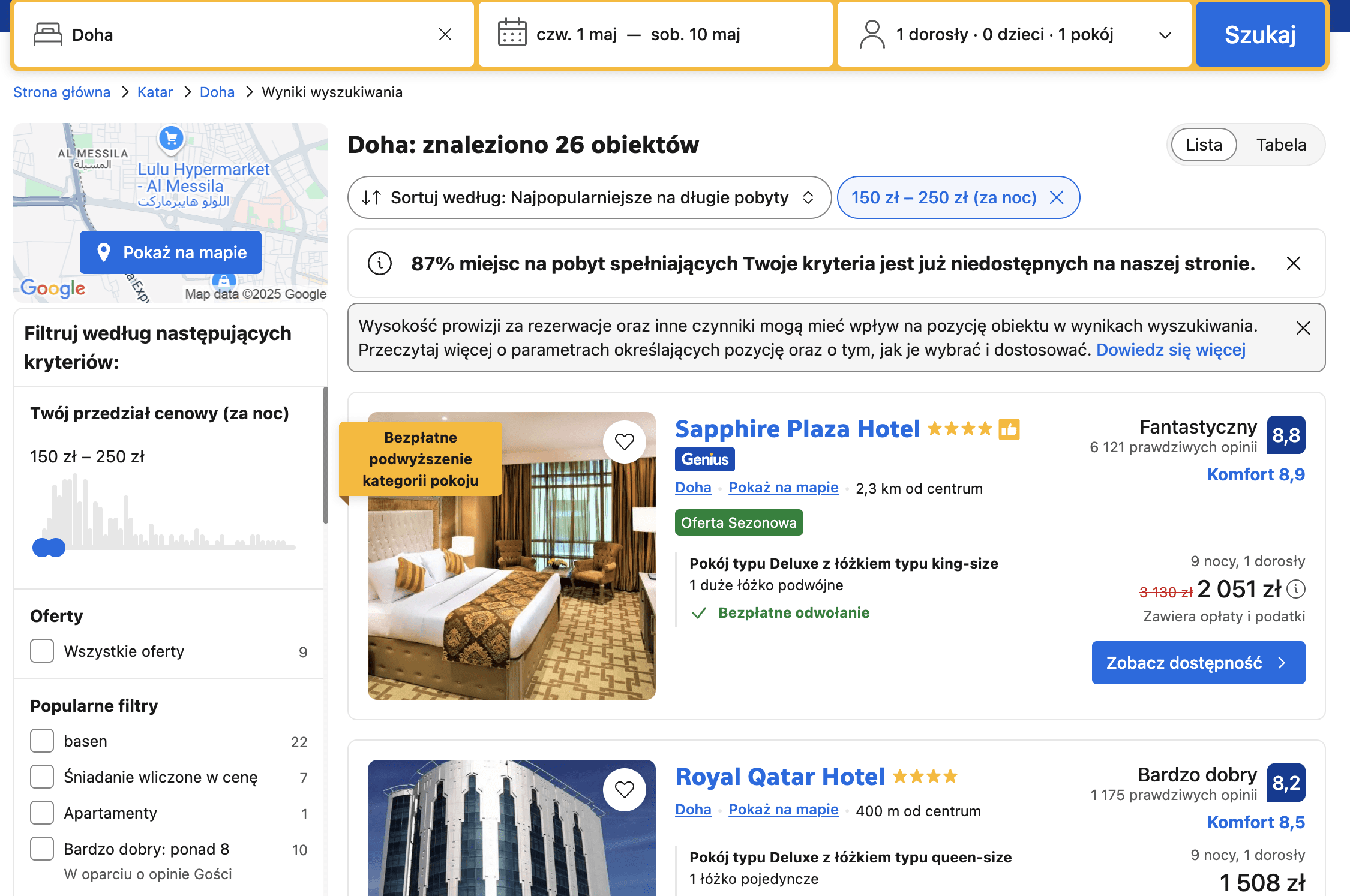Open the Strona główna breadcrumb

click(x=62, y=92)
